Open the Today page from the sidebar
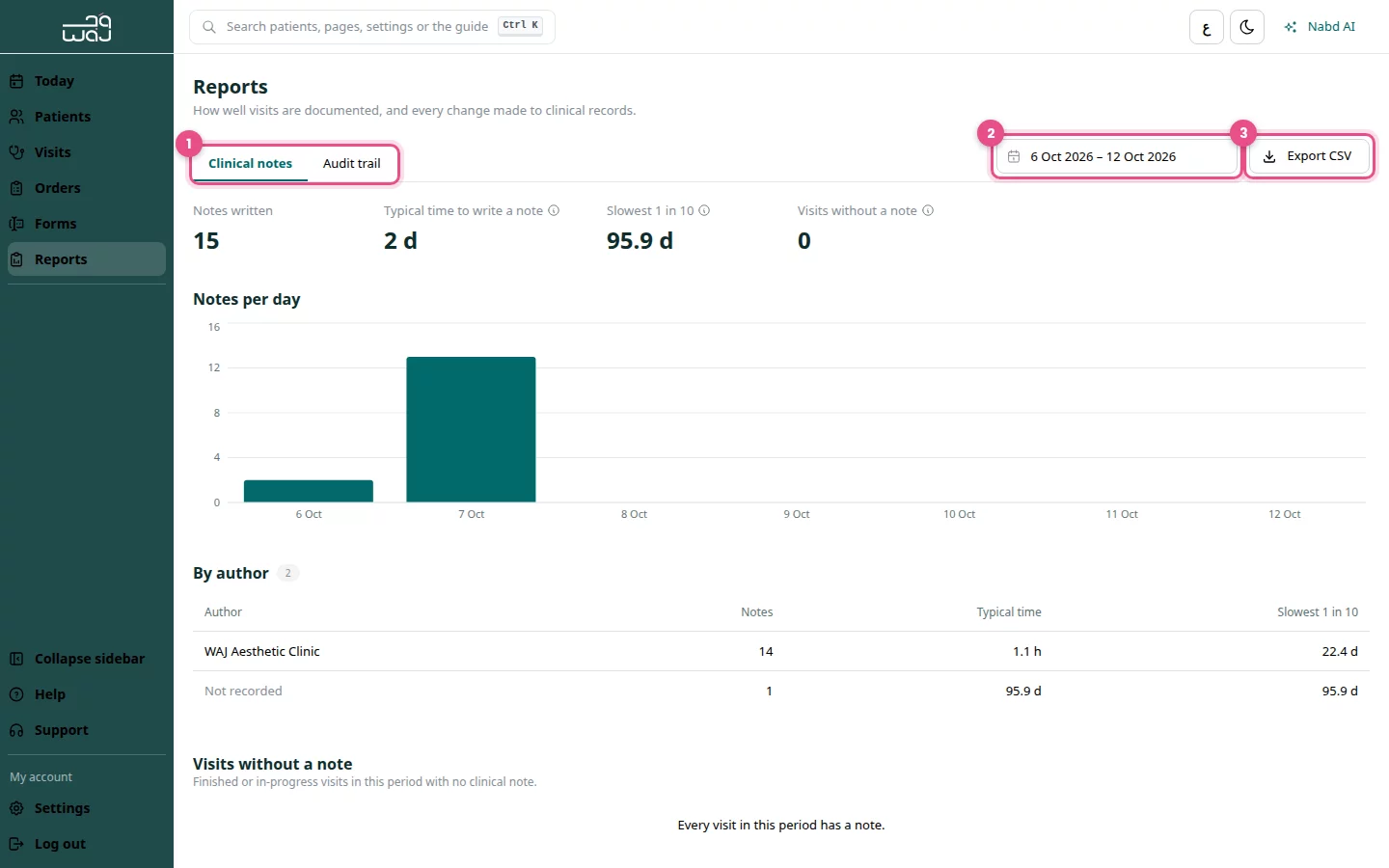This screenshot has width=1389, height=868. 87,81
